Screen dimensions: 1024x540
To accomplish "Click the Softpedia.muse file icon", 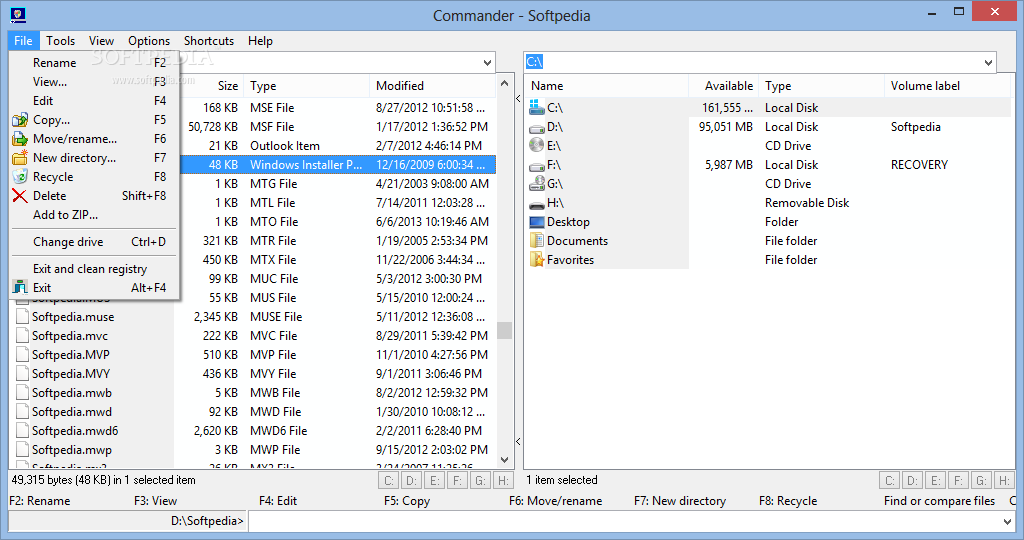I will [x=22, y=317].
